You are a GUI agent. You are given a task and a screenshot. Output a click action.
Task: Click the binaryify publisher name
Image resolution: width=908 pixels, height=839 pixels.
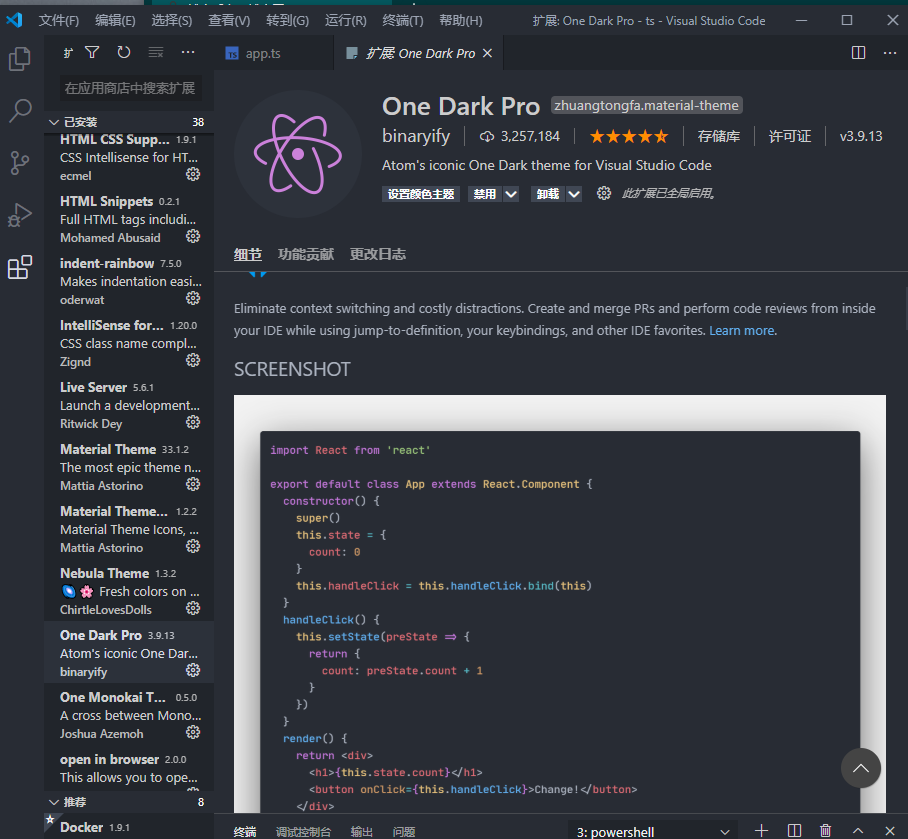[416, 136]
